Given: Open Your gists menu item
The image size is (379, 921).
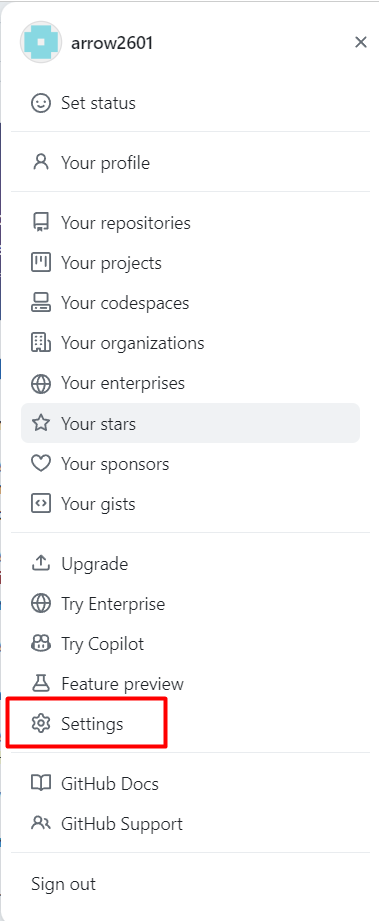Looking at the screenshot, I should coord(190,504).
